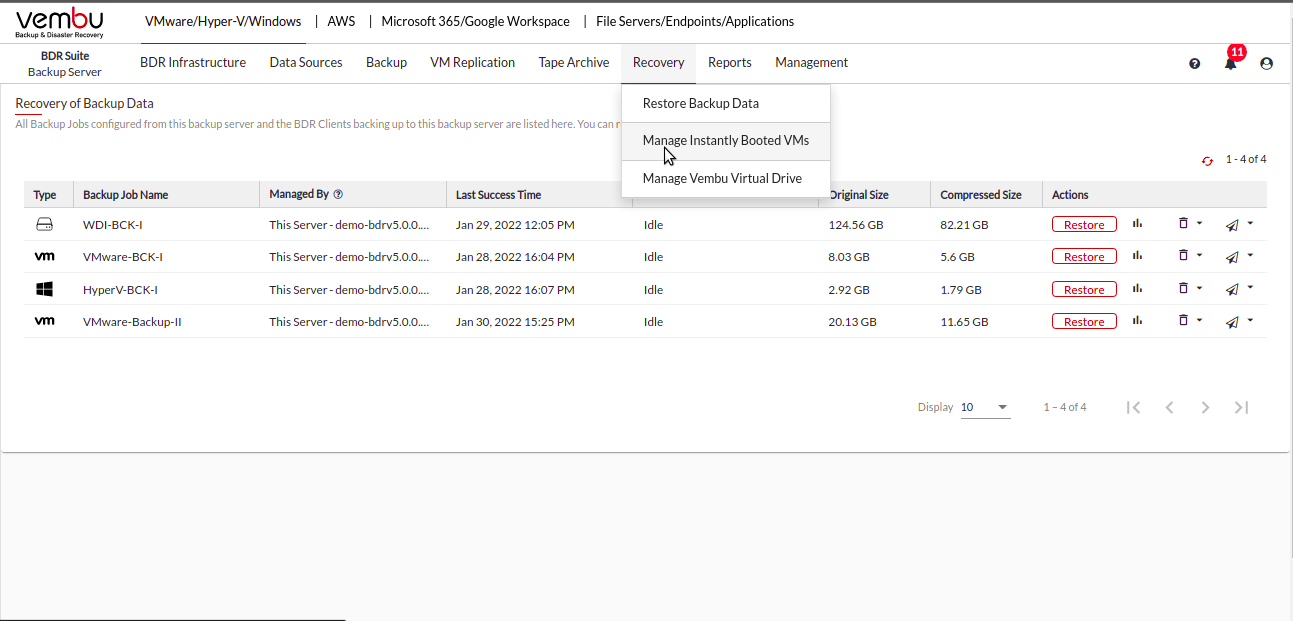Restore the VMware-BCK-I backup job

(1084, 257)
